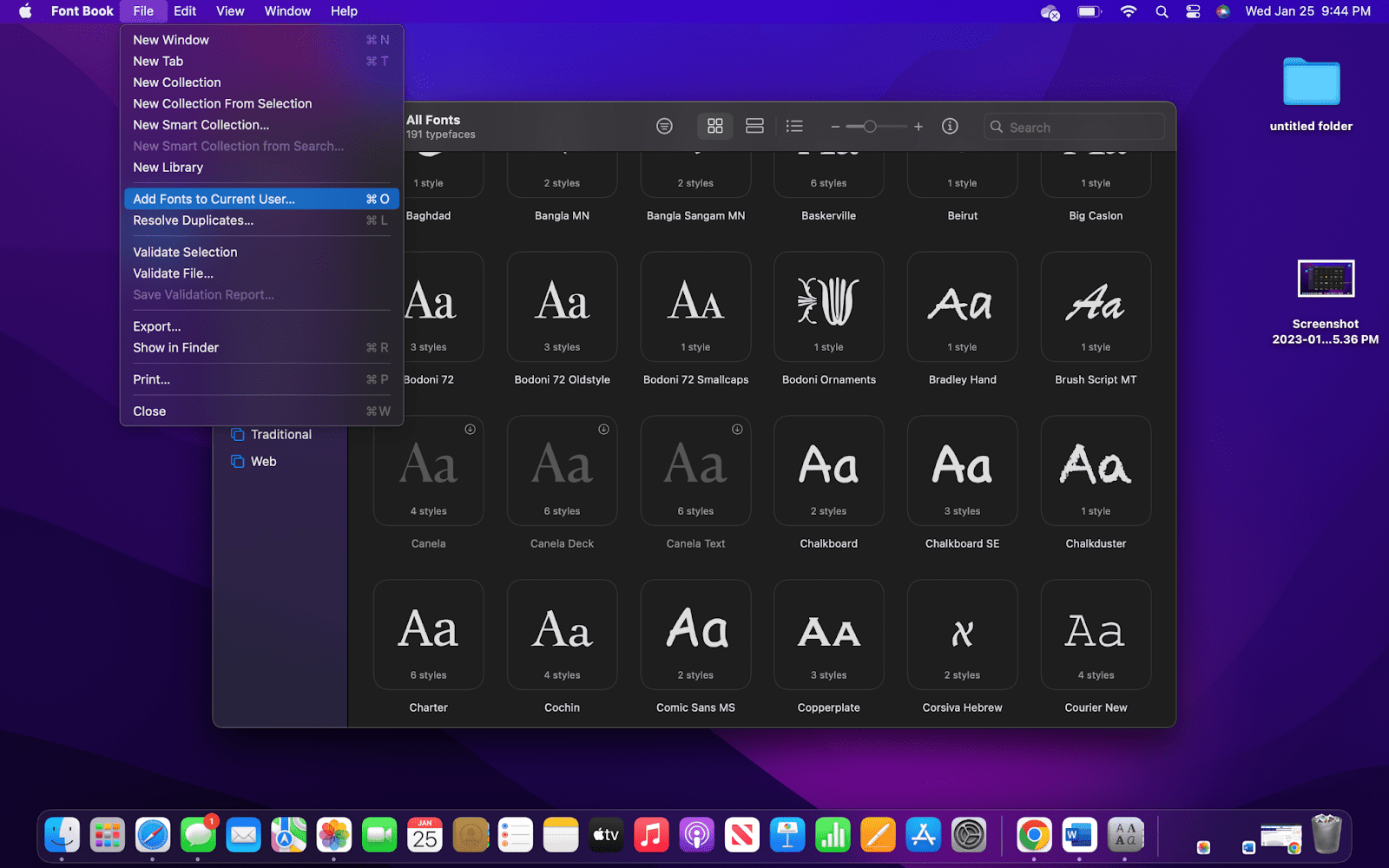Choose New Library menu entry
Screen dimensions: 1389x868
[261, 168]
